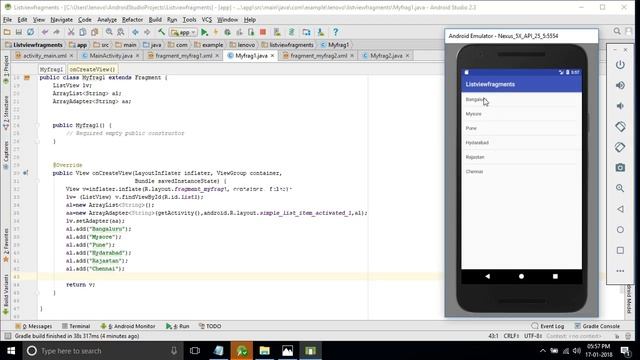This screenshot has width=640, height=360.
Task: Toggle the Structure tool window
Action: 6,113
